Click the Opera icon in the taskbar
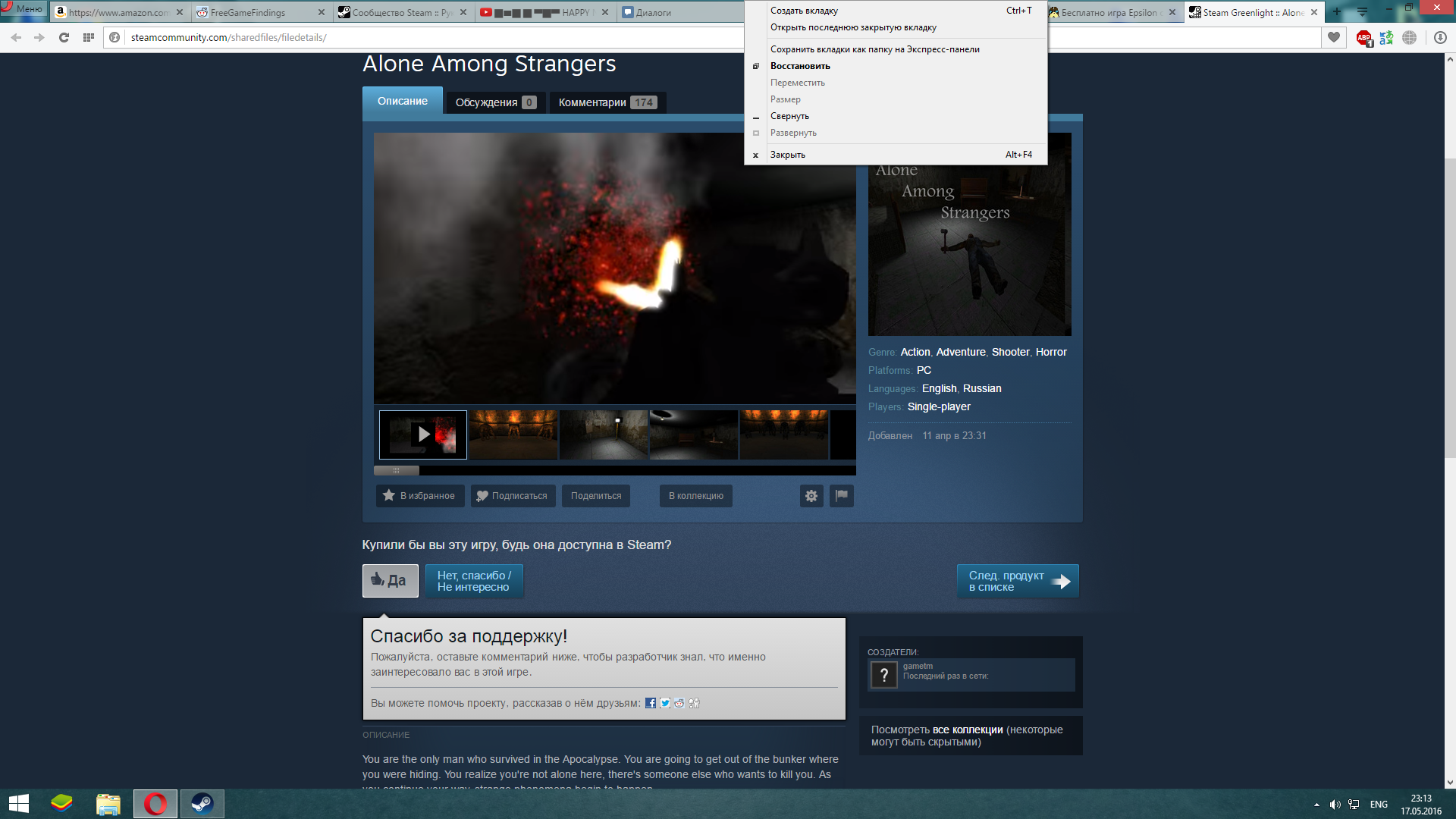This screenshot has height=819, width=1456. click(x=155, y=804)
